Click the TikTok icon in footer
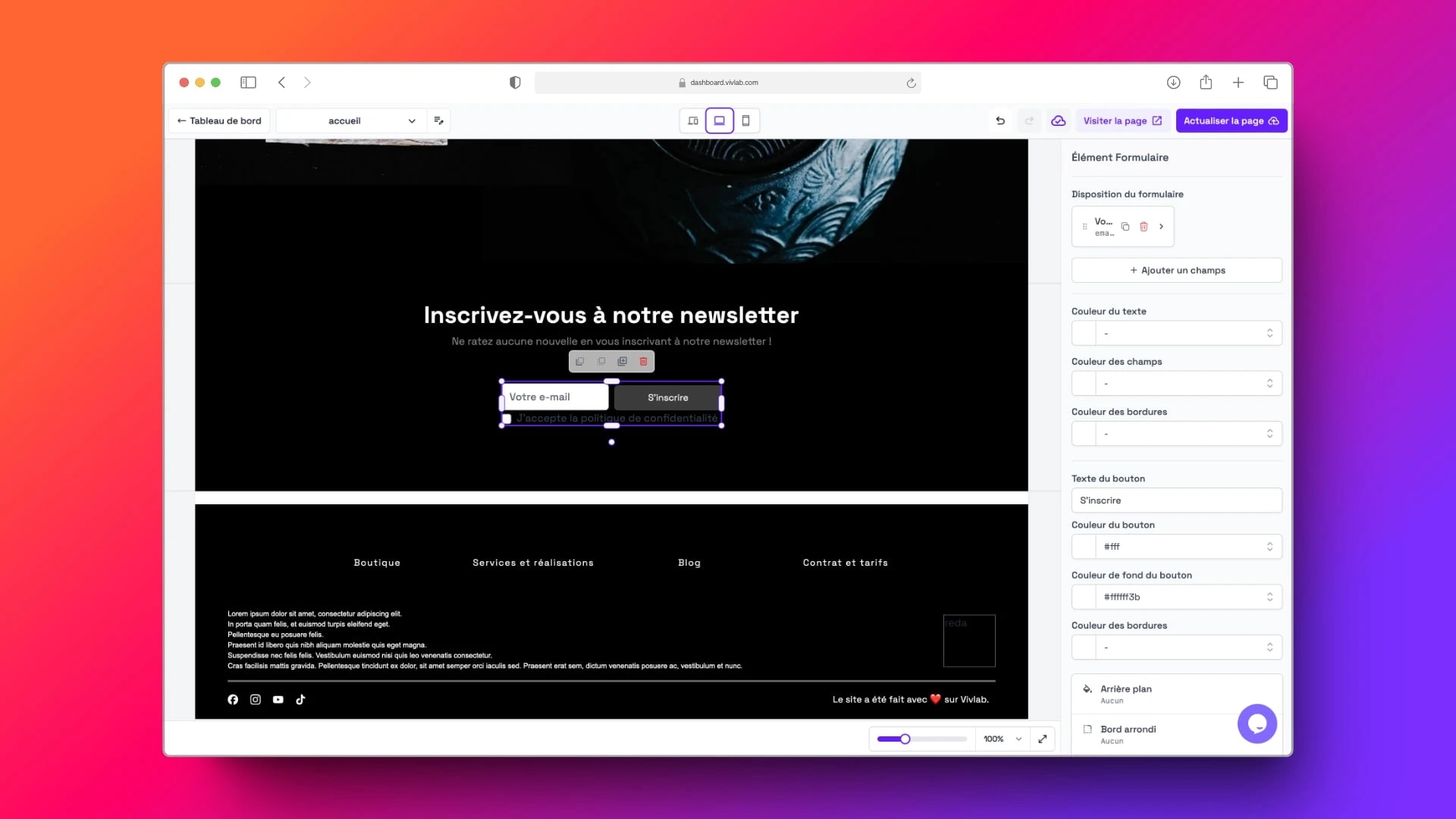The width and height of the screenshot is (1456, 819). pos(300,699)
